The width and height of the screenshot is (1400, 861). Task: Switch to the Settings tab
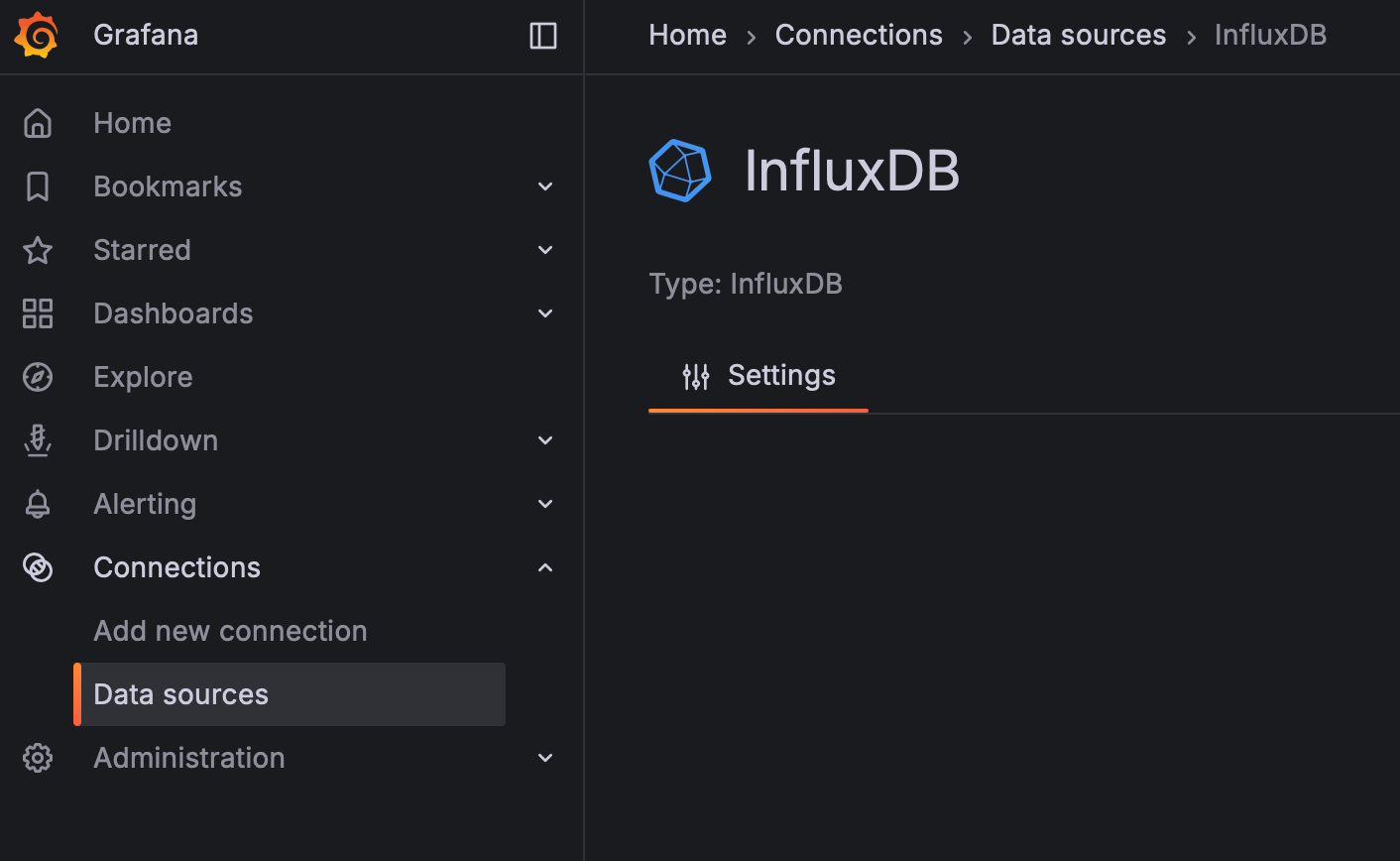point(758,376)
